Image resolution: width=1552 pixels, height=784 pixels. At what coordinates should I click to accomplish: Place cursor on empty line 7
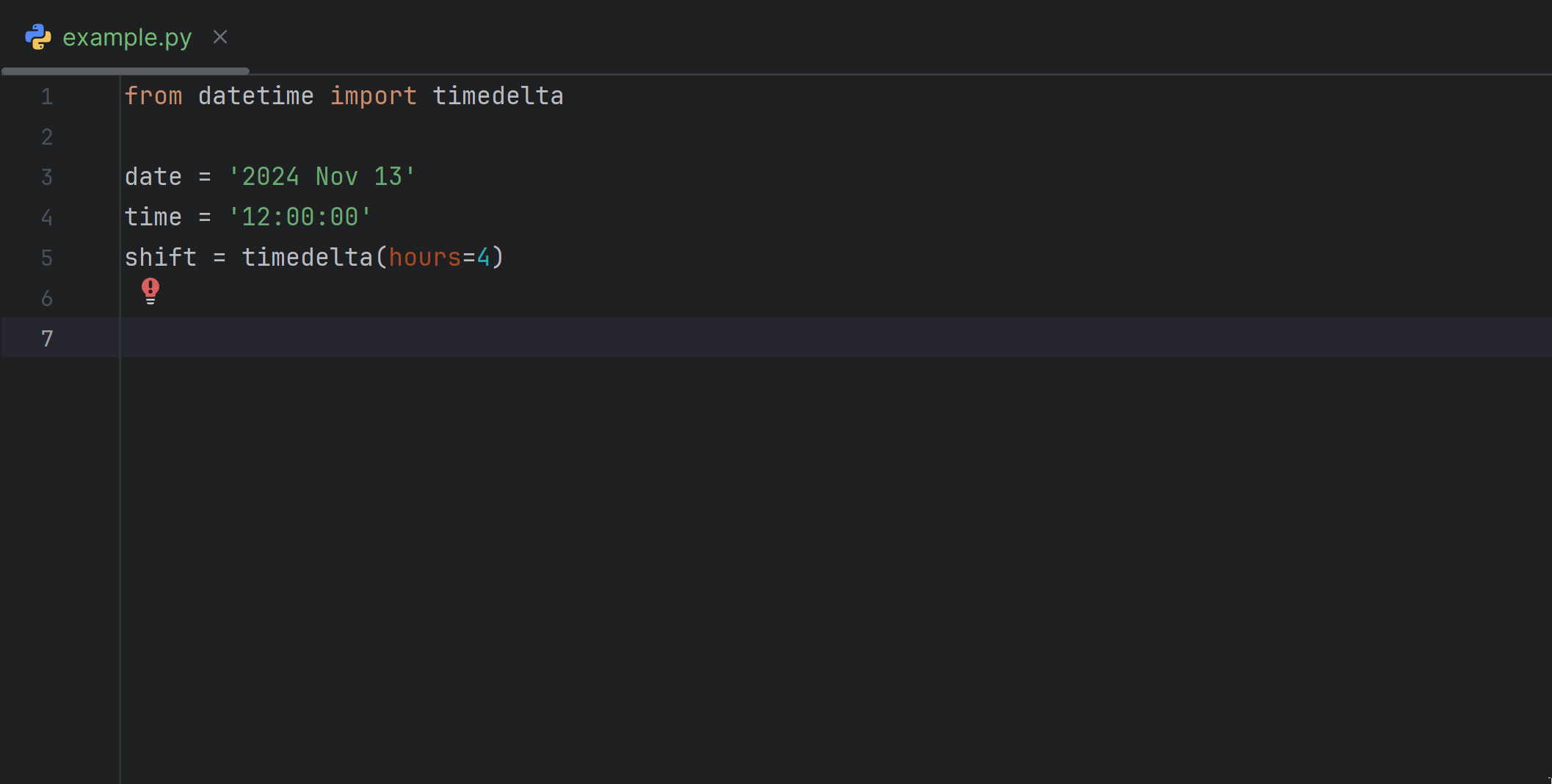click(294, 338)
